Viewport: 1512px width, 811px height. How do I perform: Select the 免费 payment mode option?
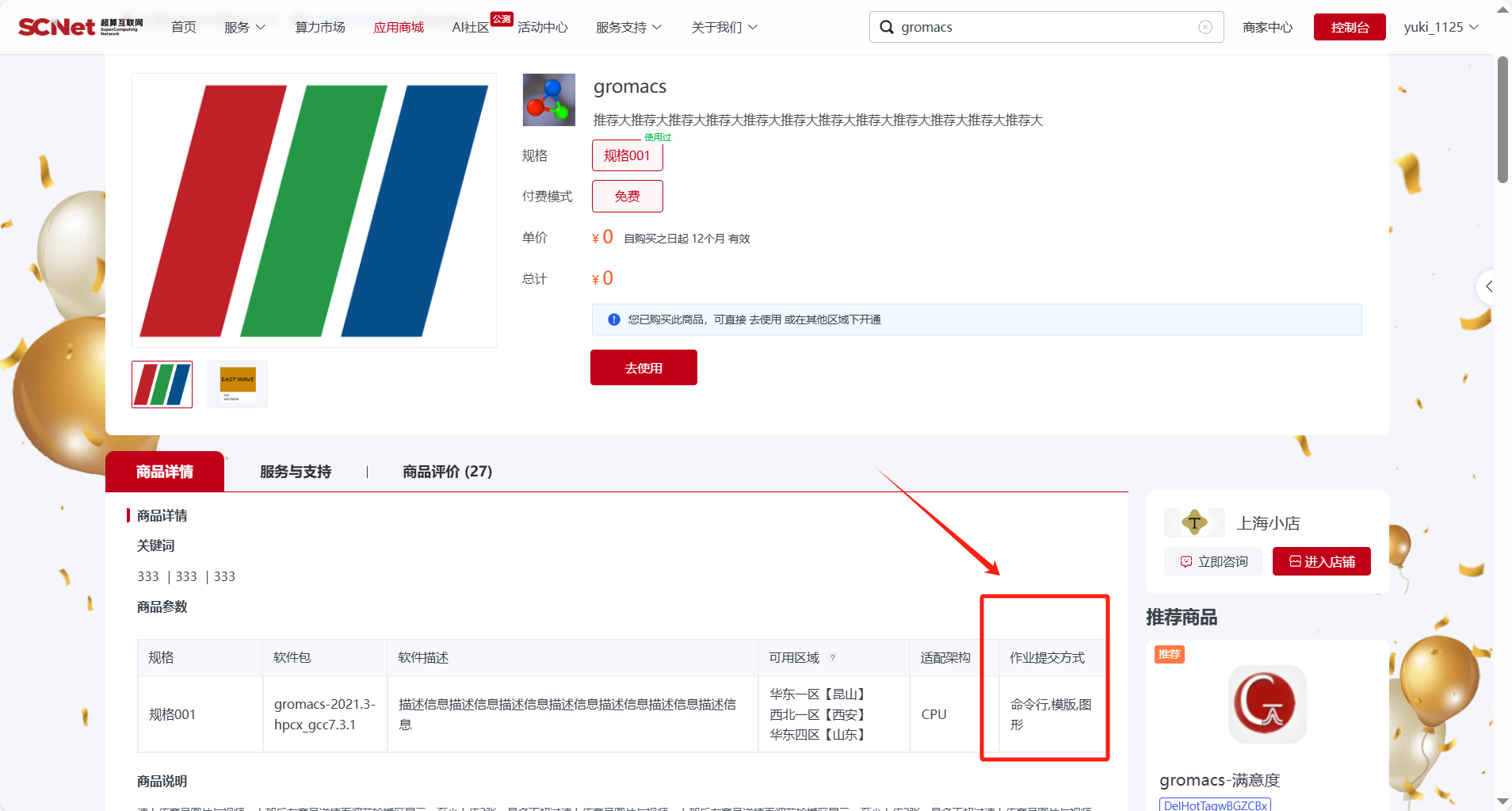[627, 197]
